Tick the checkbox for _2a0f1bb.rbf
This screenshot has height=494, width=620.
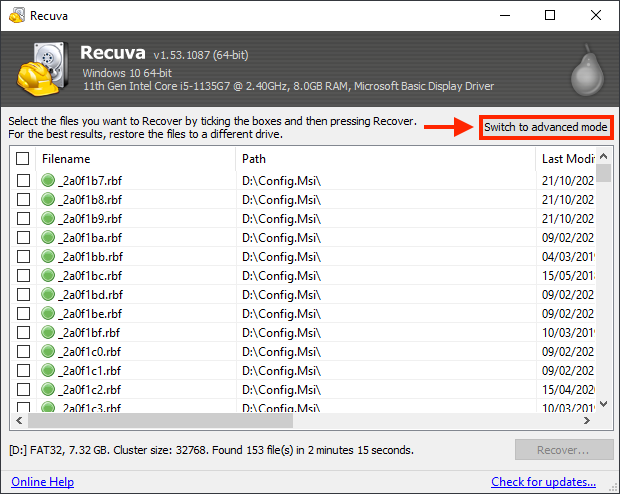click(x=23, y=257)
